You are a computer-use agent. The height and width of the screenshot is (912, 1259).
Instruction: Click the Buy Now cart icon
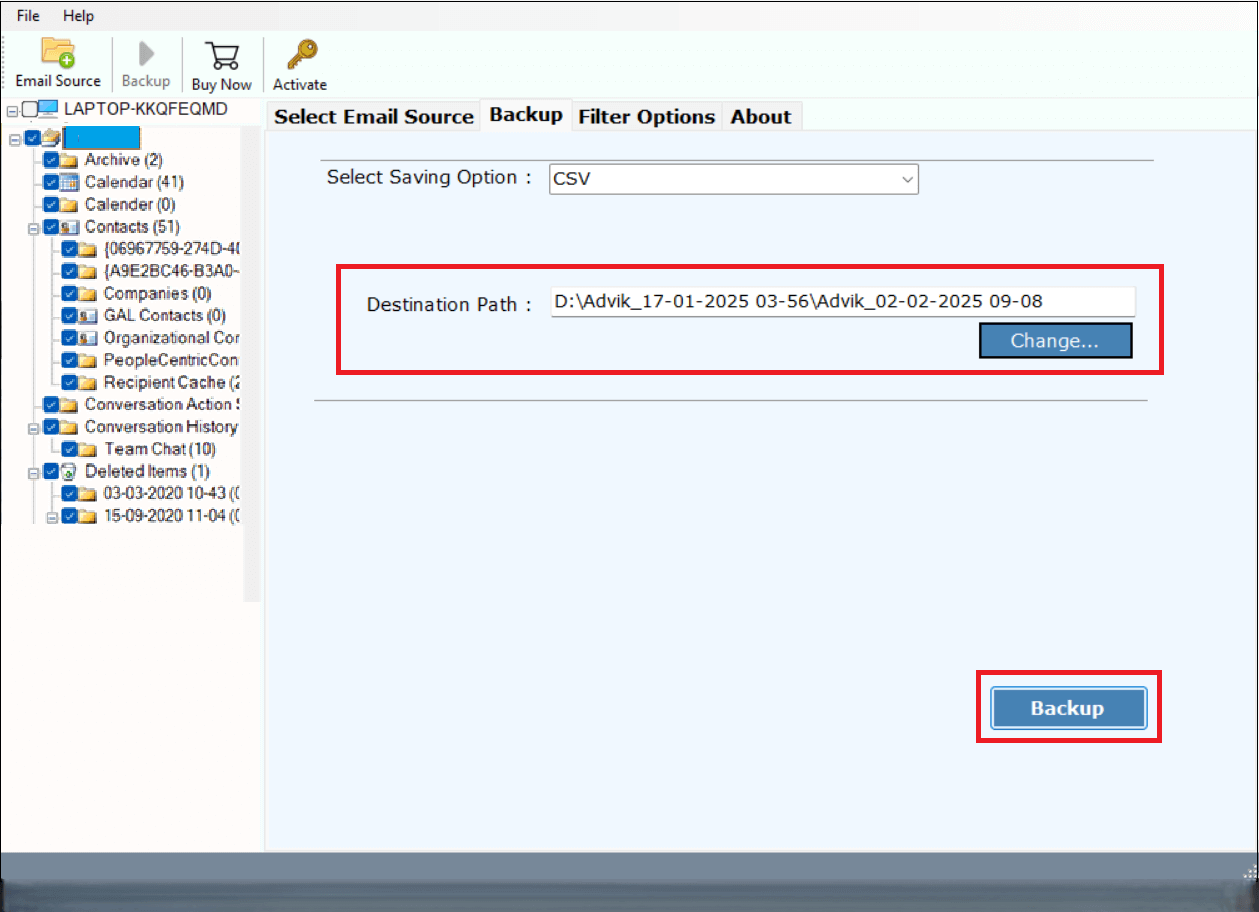[221, 56]
